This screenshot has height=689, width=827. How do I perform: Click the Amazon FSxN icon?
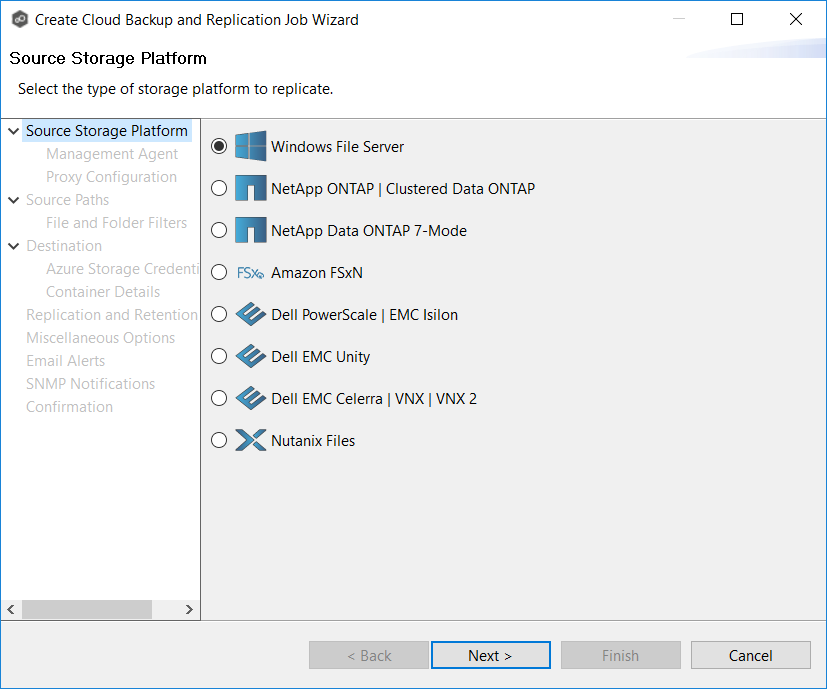[249, 271]
